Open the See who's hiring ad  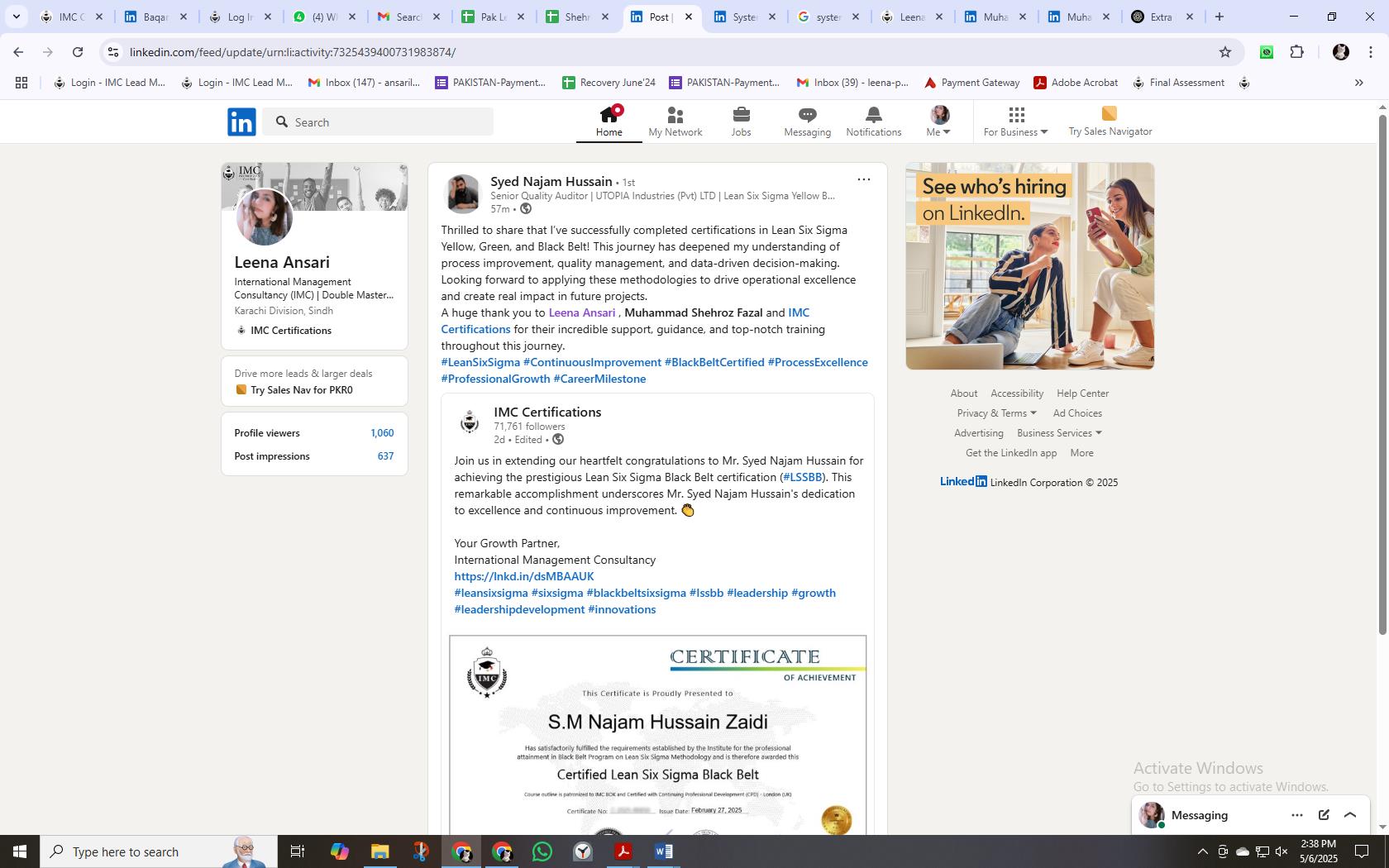(1030, 266)
